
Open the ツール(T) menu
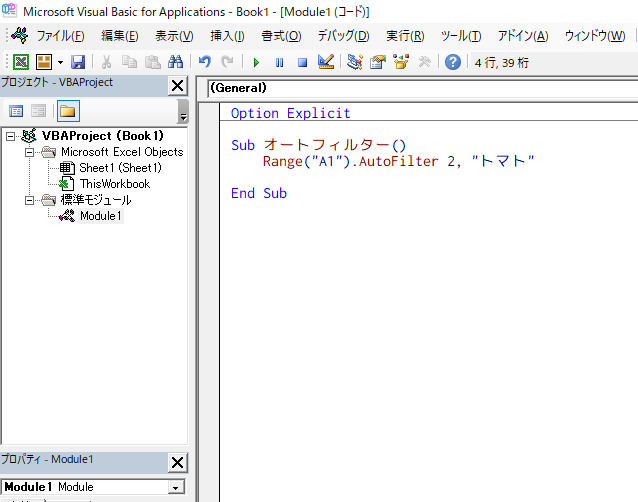click(461, 36)
